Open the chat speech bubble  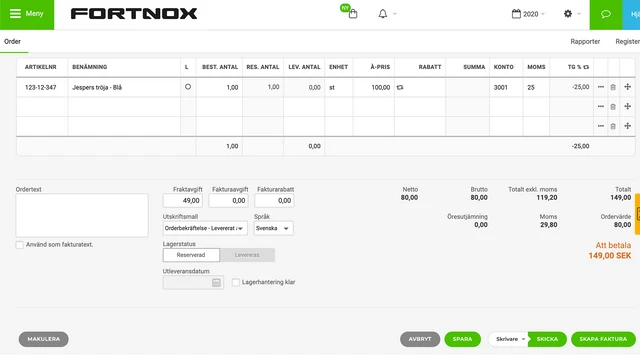(x=606, y=14)
